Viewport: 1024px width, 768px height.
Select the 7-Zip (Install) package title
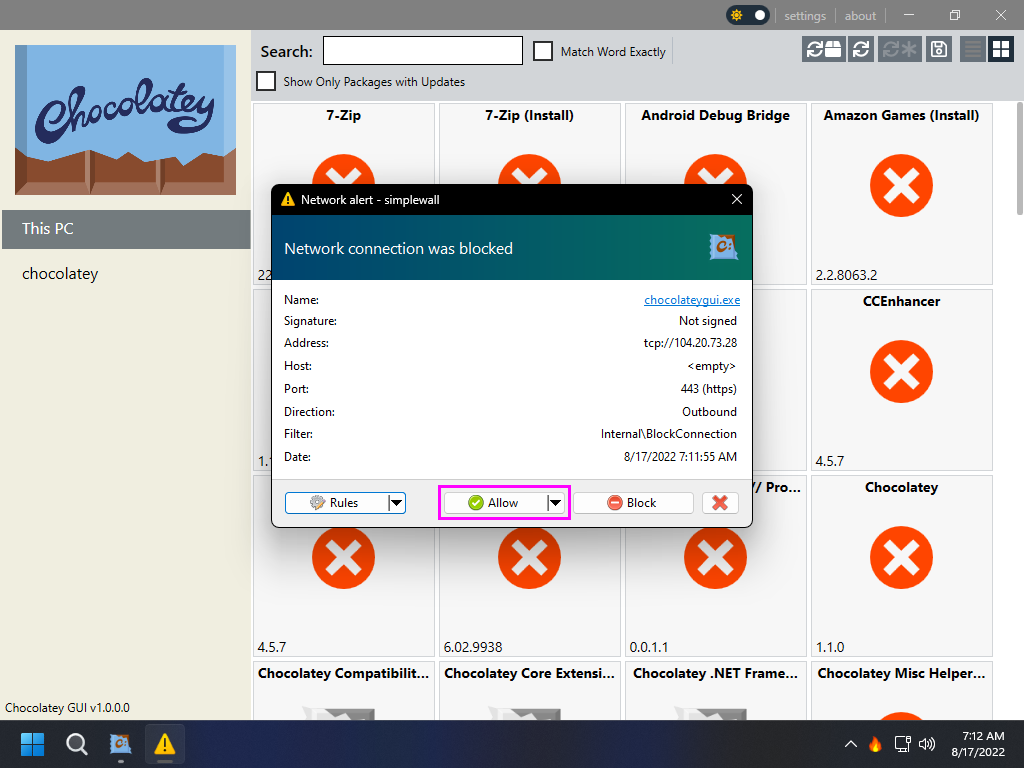coord(530,115)
